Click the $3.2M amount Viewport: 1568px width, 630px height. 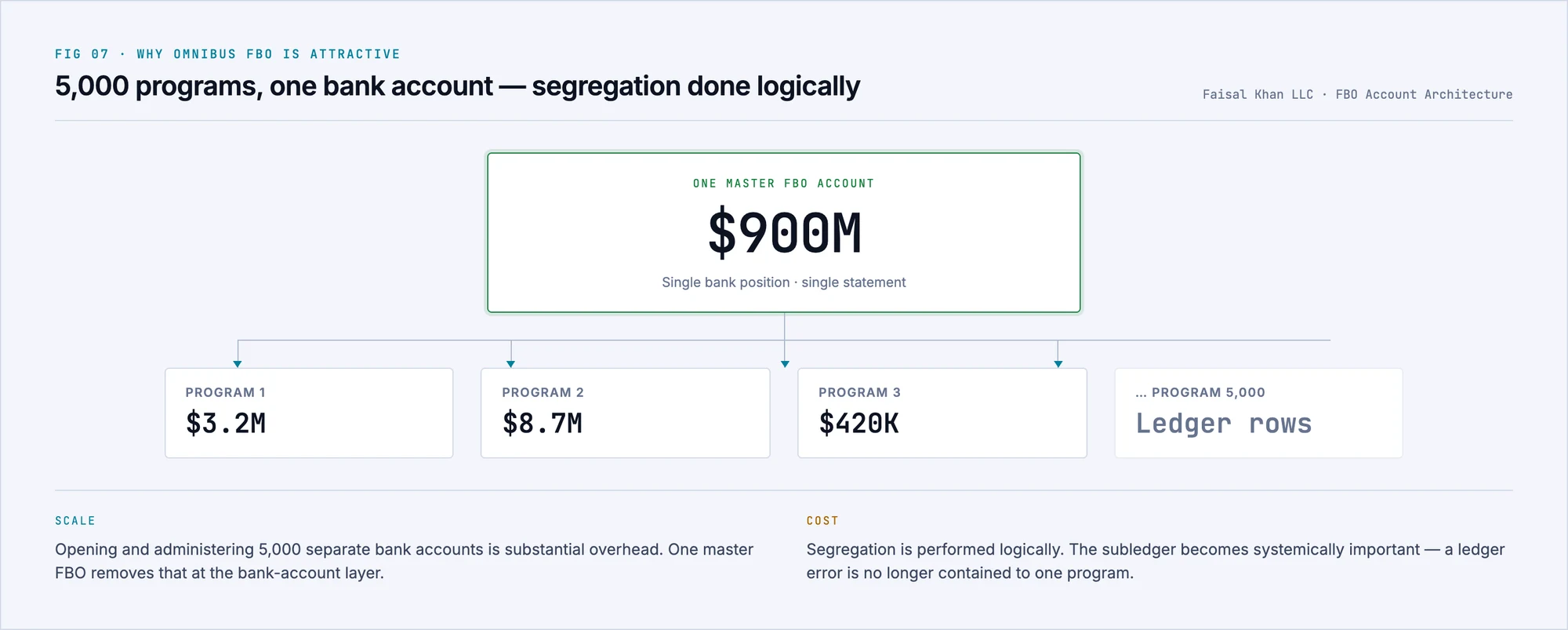click(x=226, y=424)
